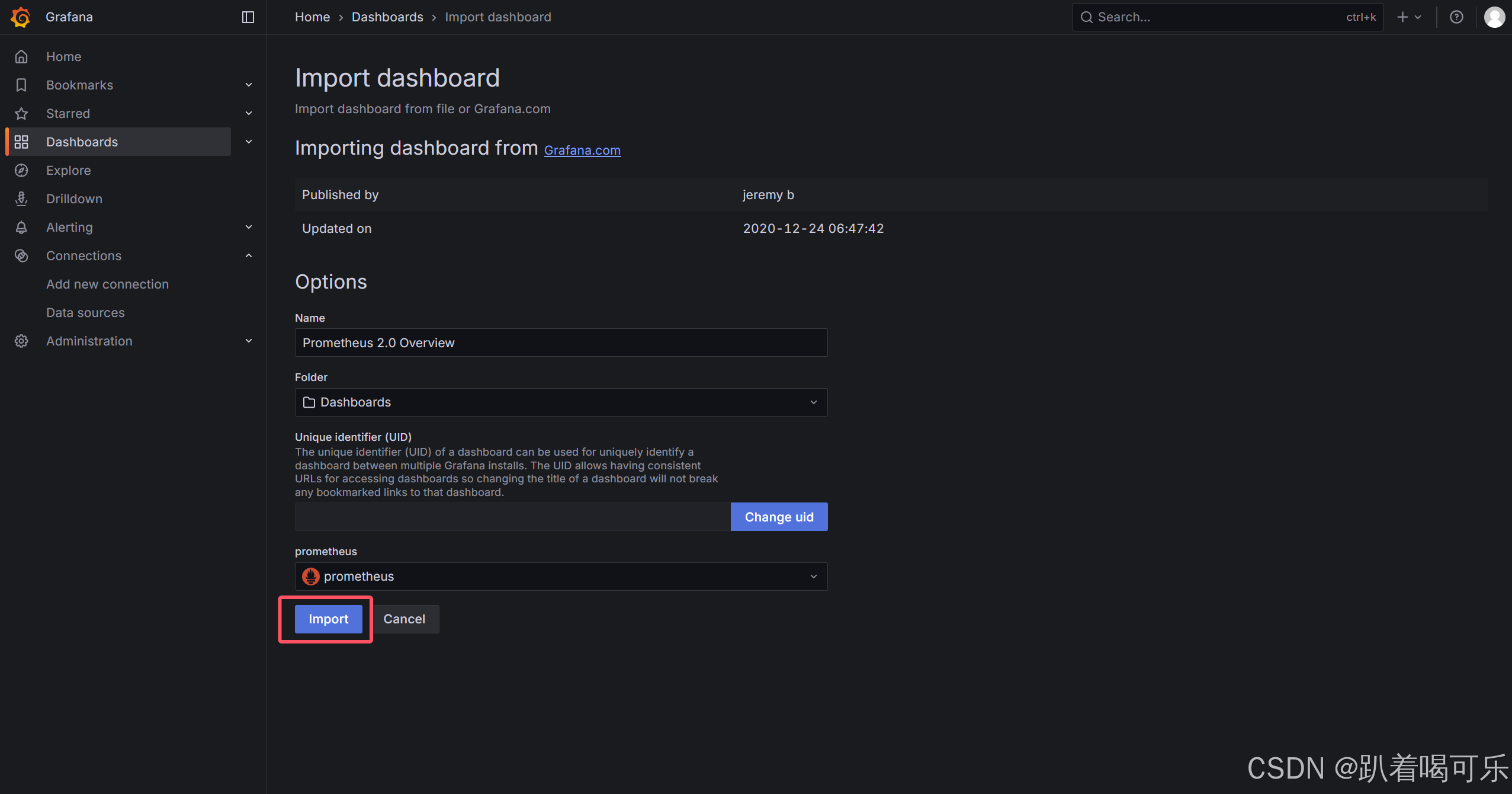Toggle the sidebar dock menu icon

point(248,17)
